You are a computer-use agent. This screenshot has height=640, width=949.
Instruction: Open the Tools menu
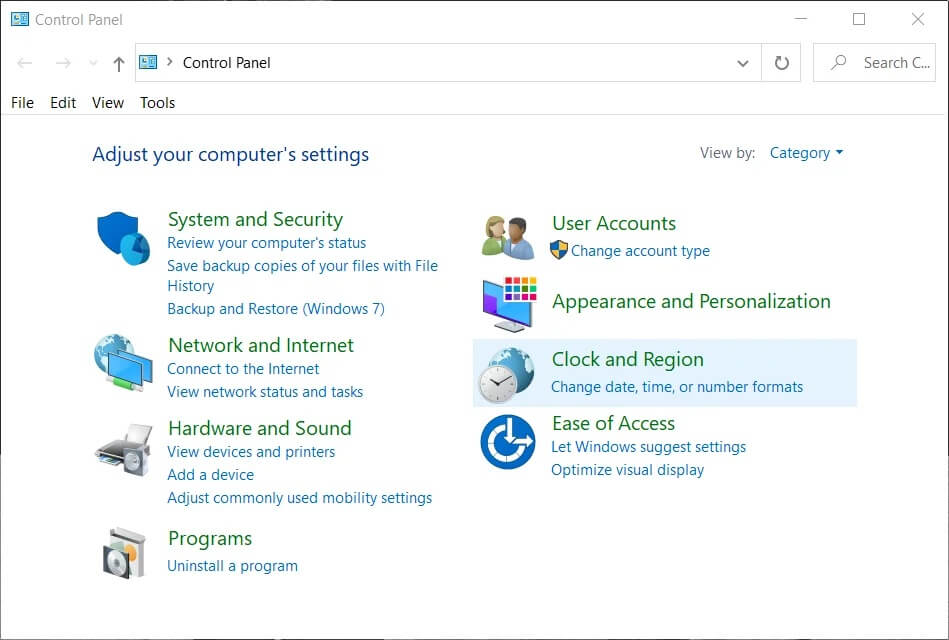coord(157,103)
